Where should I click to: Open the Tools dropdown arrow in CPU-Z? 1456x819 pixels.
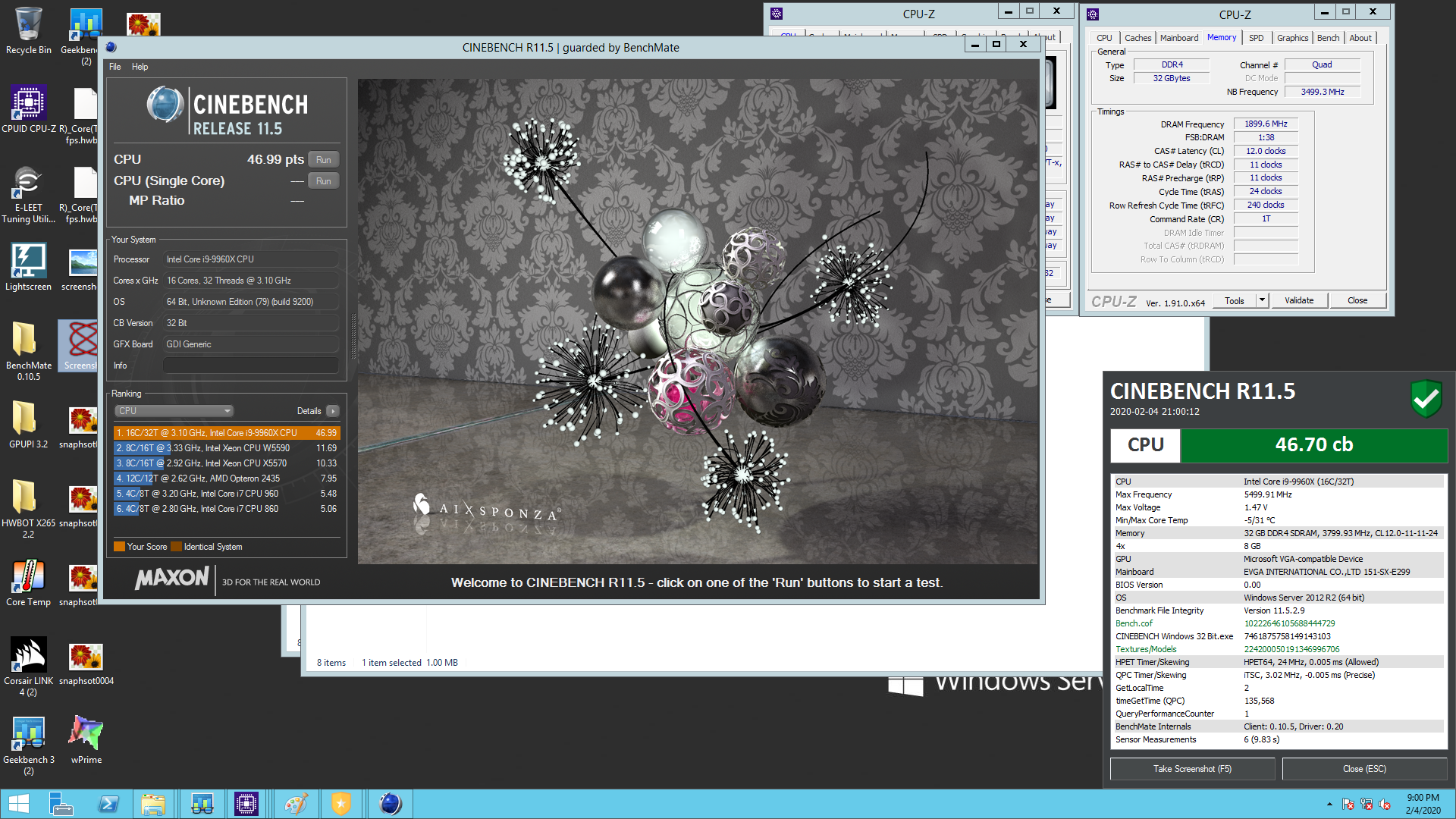click(x=1262, y=300)
